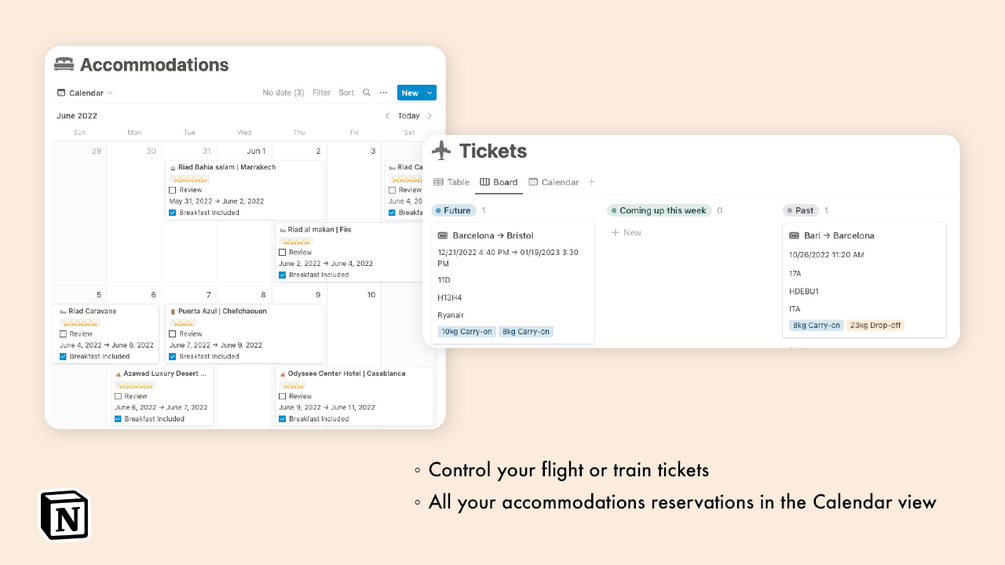Check Review box for Riad Bahia salam
1005x565 pixels.
pyautogui.click(x=173, y=190)
